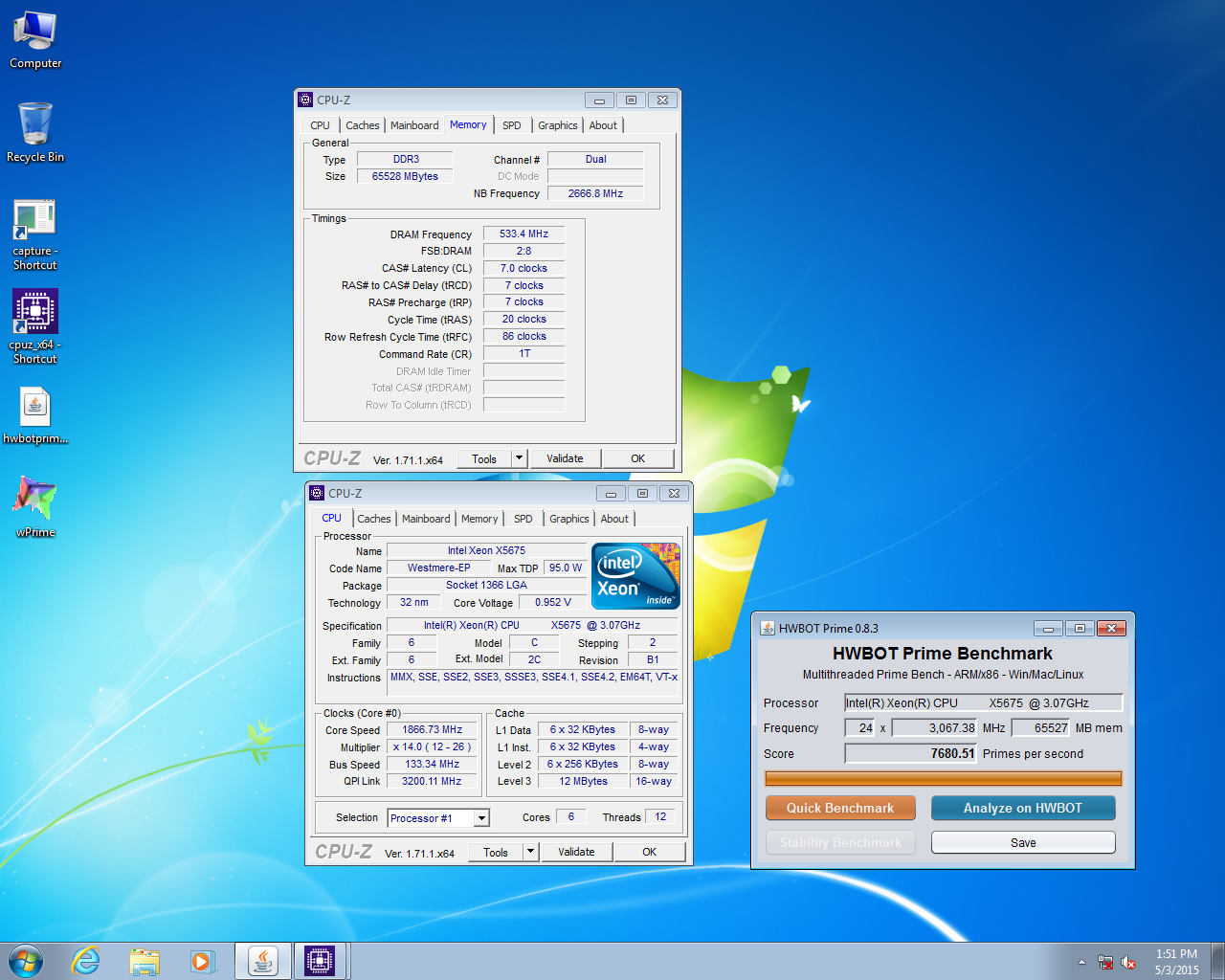Click the Core Speed value 1866.73 MHz

point(433,729)
